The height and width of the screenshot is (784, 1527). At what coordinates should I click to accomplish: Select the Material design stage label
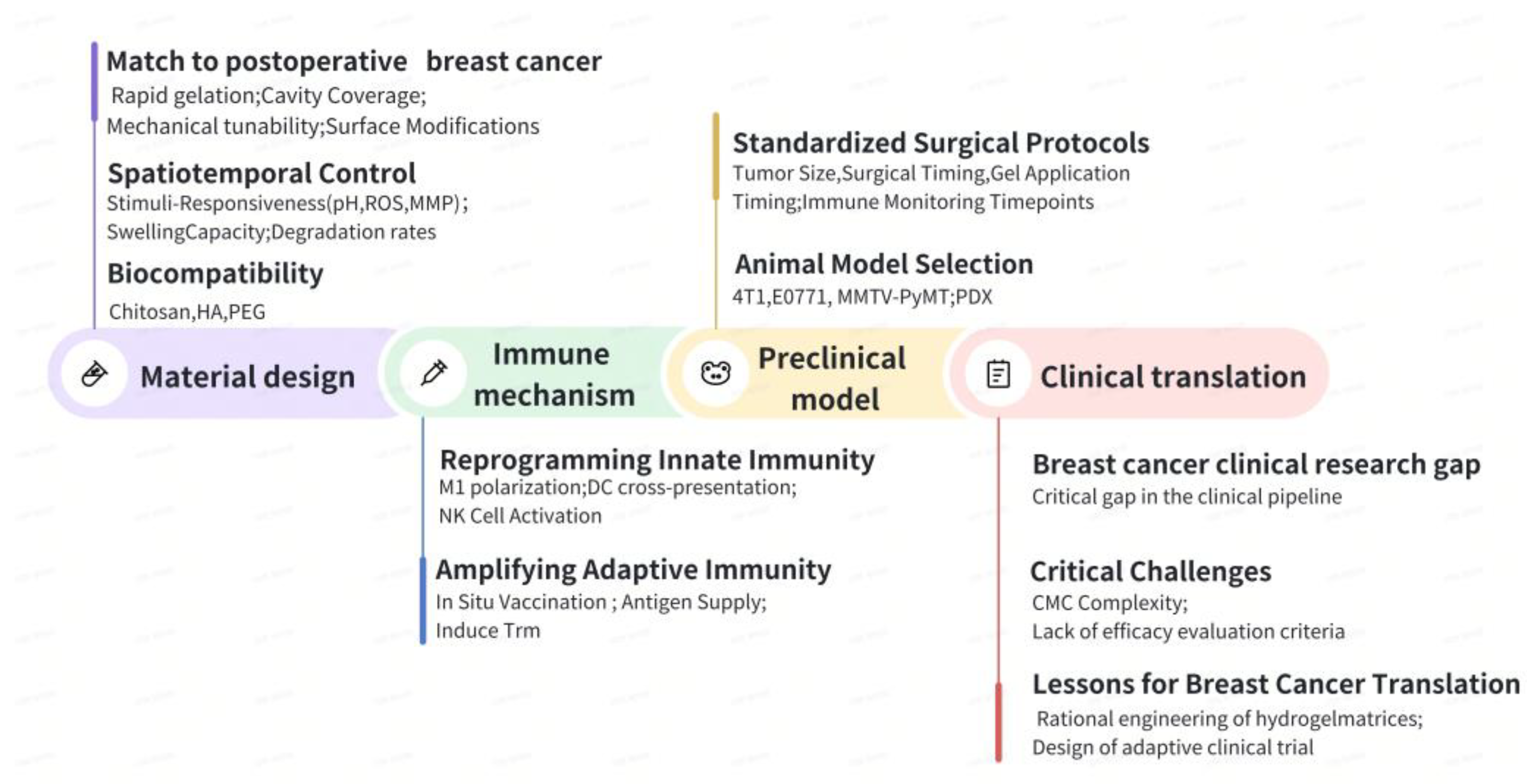click(247, 377)
